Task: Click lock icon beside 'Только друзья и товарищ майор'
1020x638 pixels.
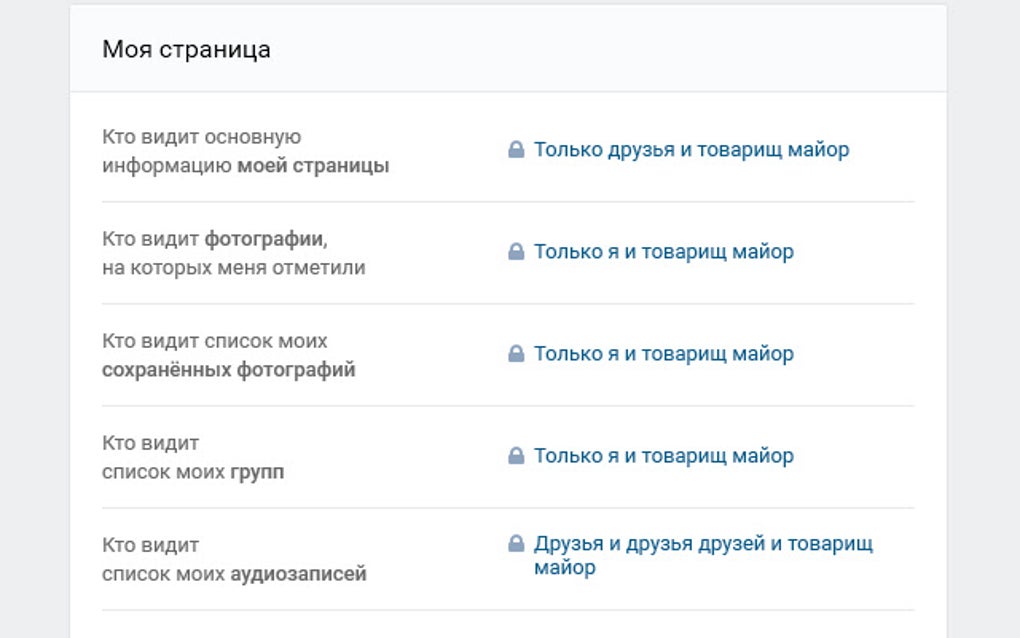Action: coord(516,150)
